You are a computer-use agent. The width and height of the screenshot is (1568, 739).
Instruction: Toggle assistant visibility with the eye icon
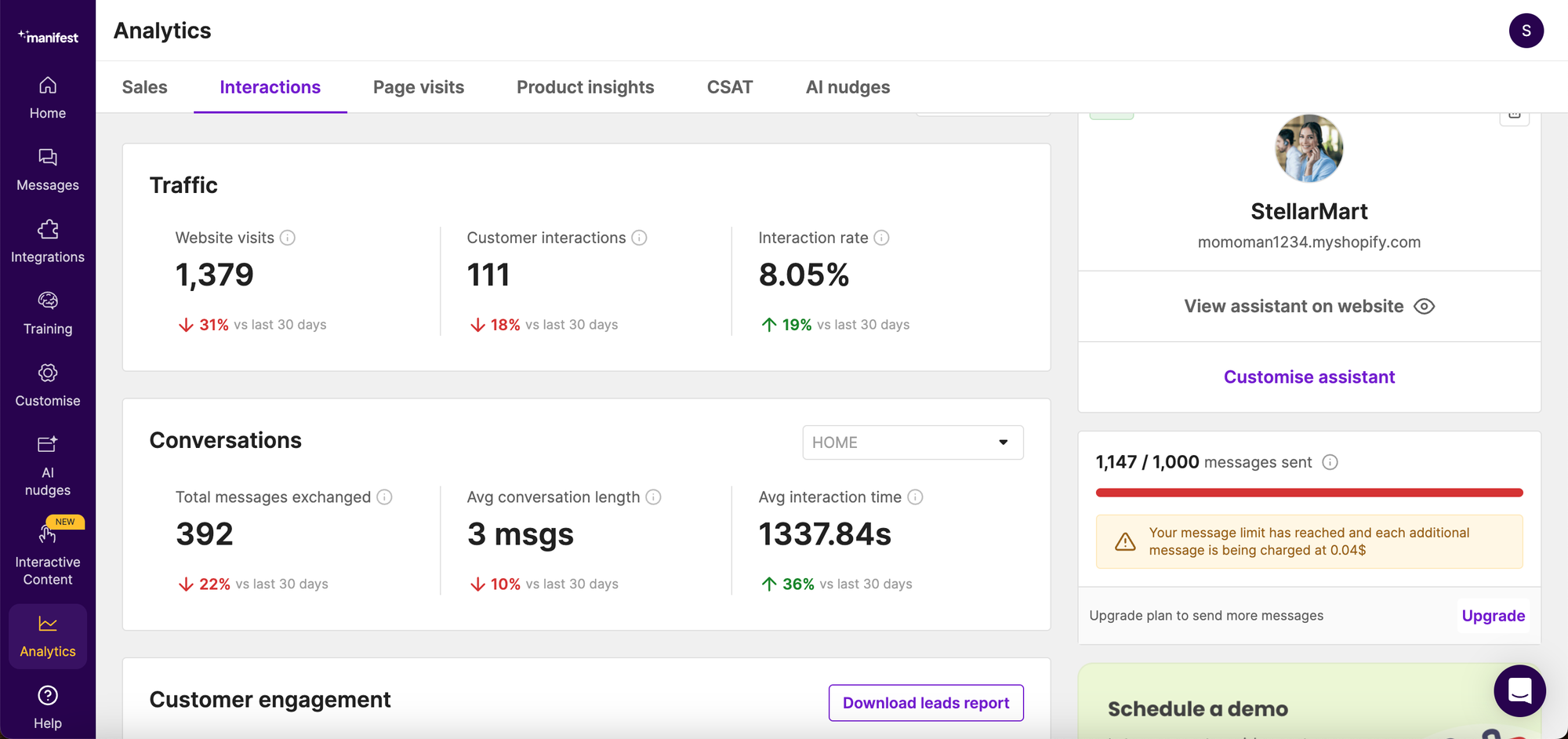click(1425, 306)
